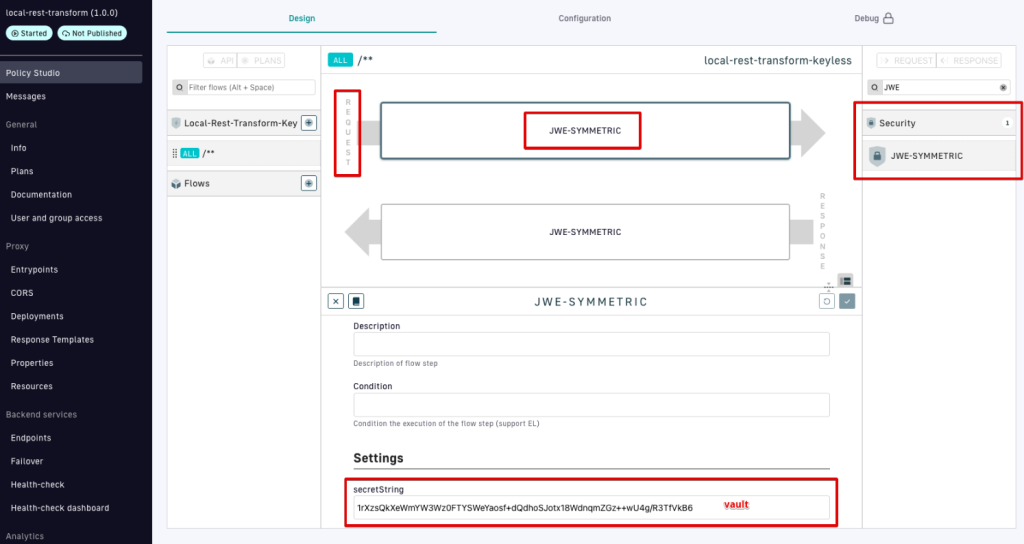Switch to the Configuration tab

584,18
